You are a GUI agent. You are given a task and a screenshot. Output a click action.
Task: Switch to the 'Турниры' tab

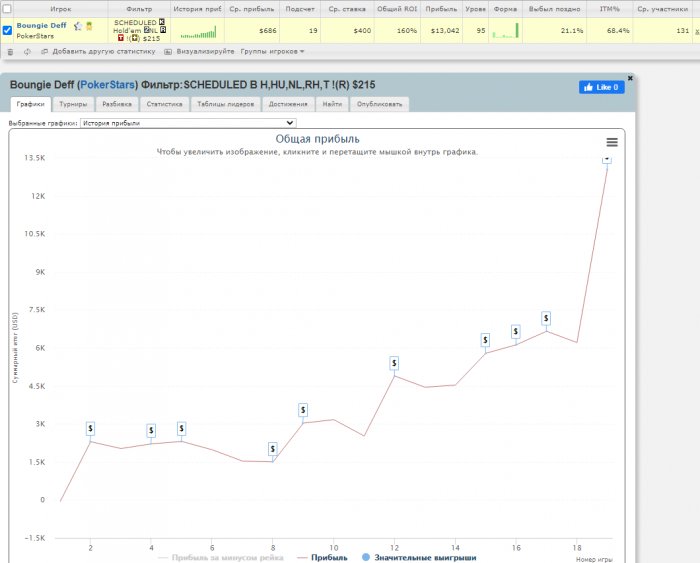coord(71,103)
